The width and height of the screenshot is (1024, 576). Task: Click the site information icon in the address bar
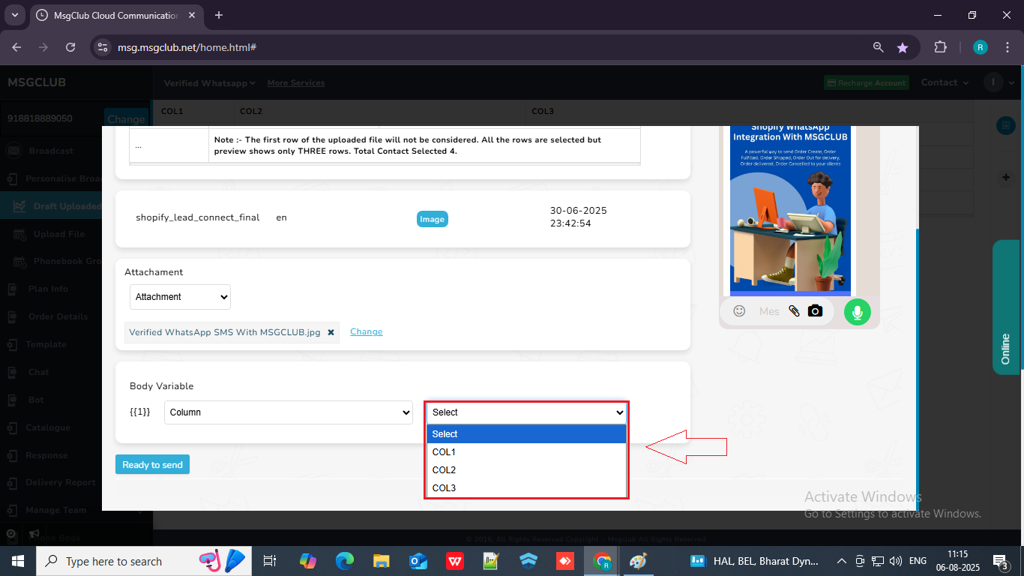pos(103,47)
